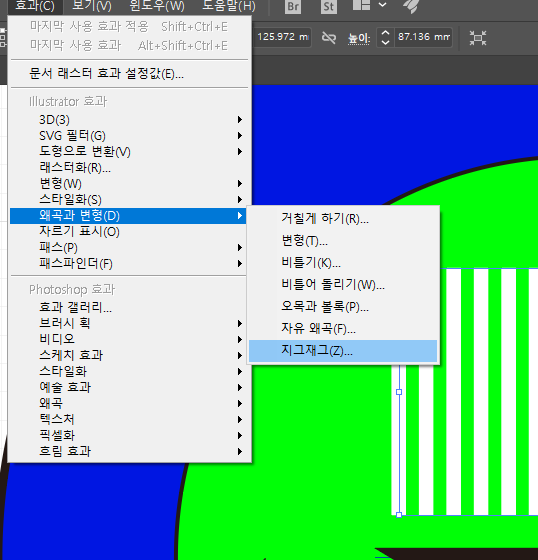Launch Adobe Bridge via Br icon

(293, 6)
